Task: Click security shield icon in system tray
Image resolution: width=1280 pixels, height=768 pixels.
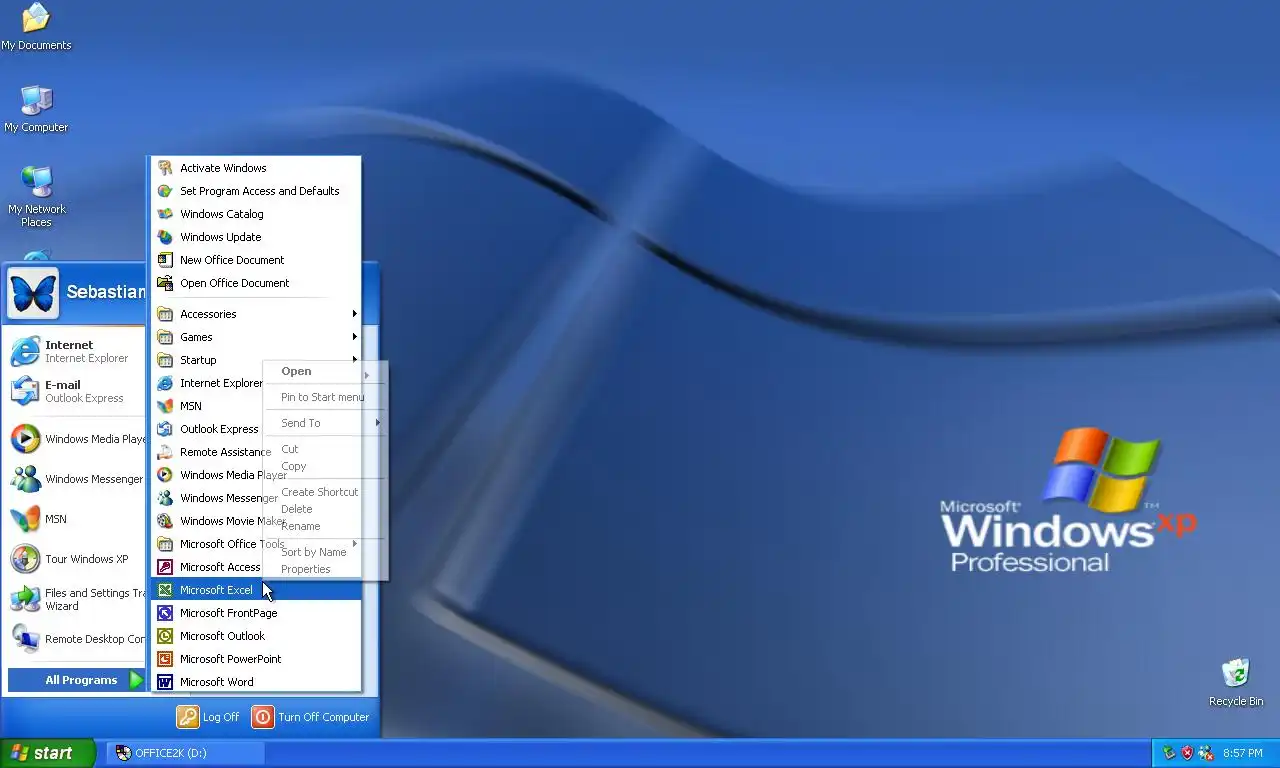Action: click(x=1187, y=753)
